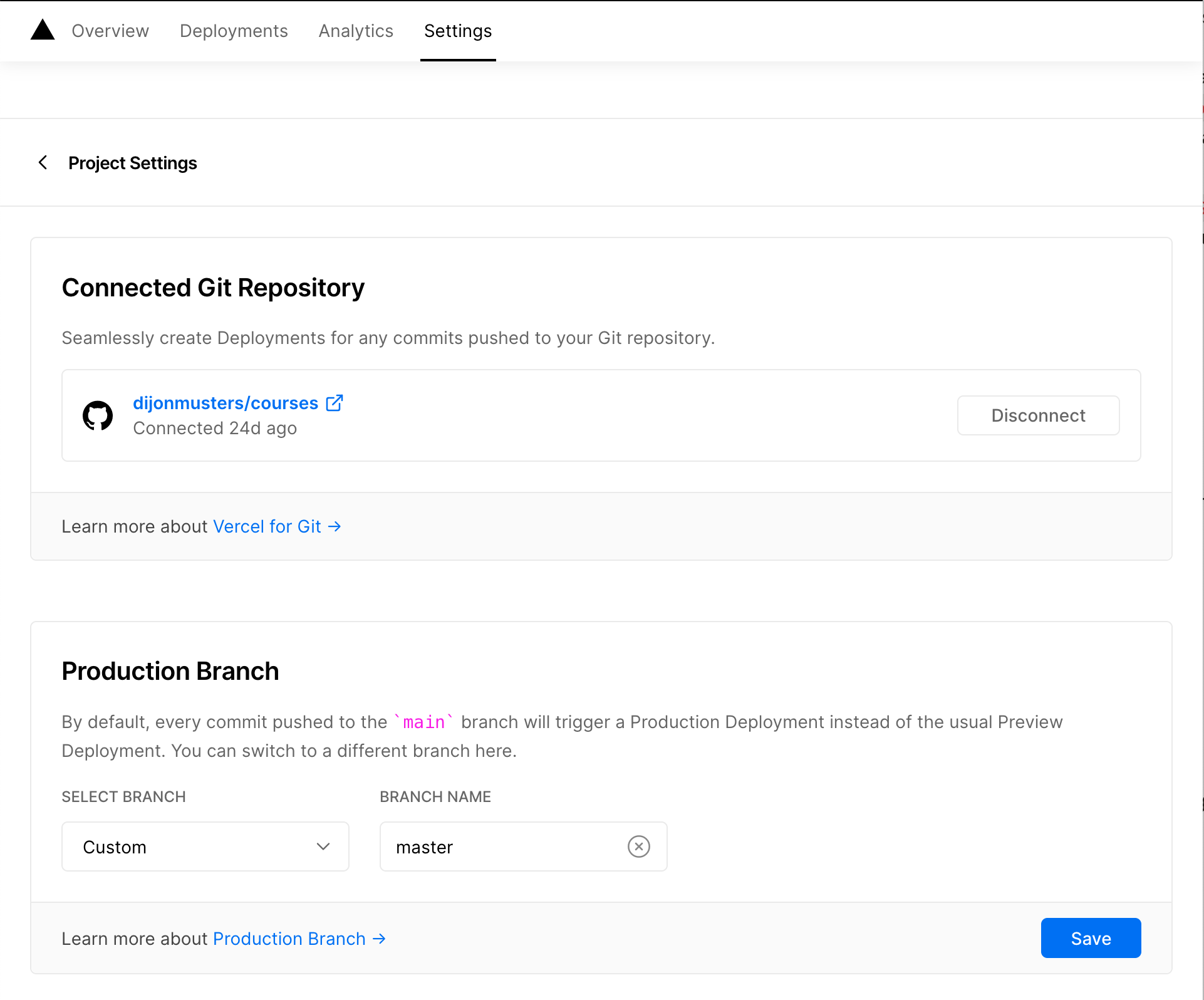Open the Vercel for Git link
Image resolution: width=1204 pixels, height=1000 pixels.
[277, 526]
